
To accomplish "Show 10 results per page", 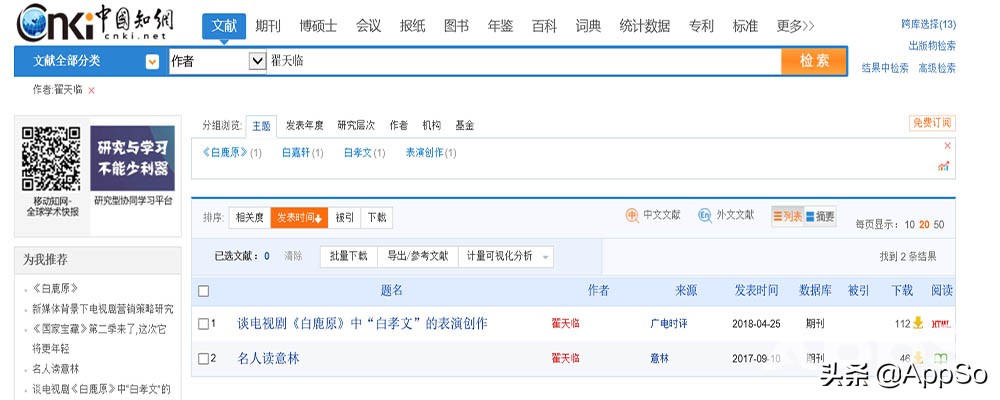I will pyautogui.click(x=909, y=225).
